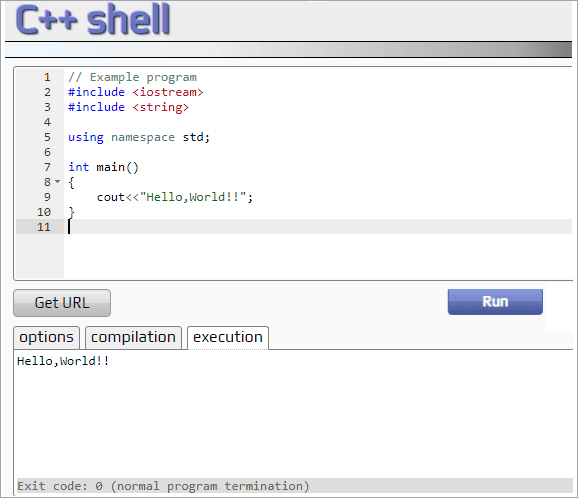Select the execution tab
This screenshot has width=578, height=498.
tap(228, 337)
